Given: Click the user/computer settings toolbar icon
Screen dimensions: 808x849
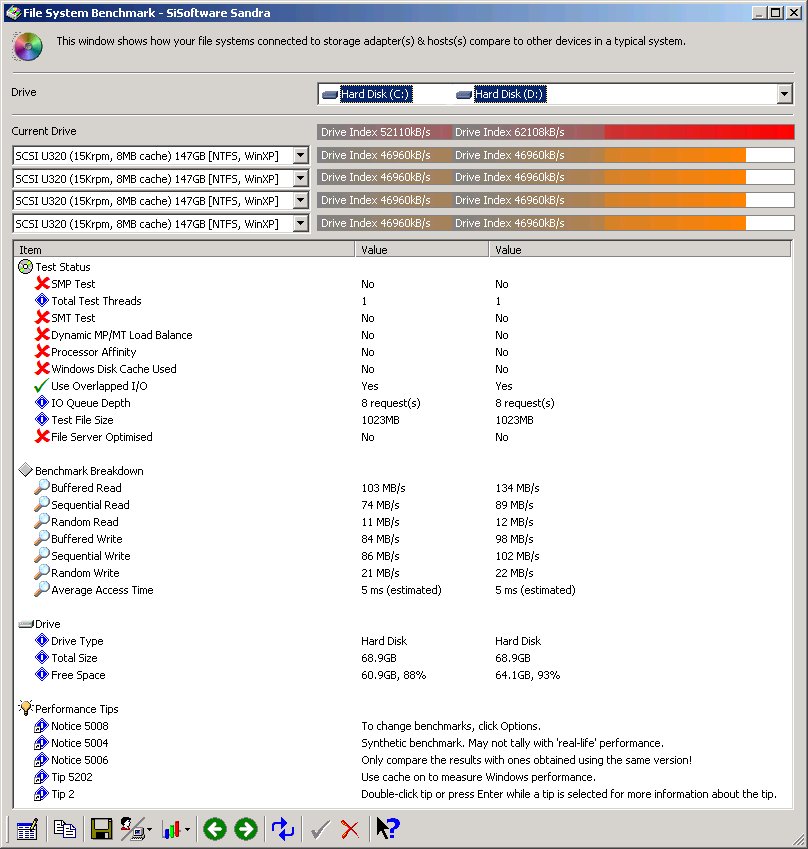Looking at the screenshot, I should pyautogui.click(x=132, y=829).
